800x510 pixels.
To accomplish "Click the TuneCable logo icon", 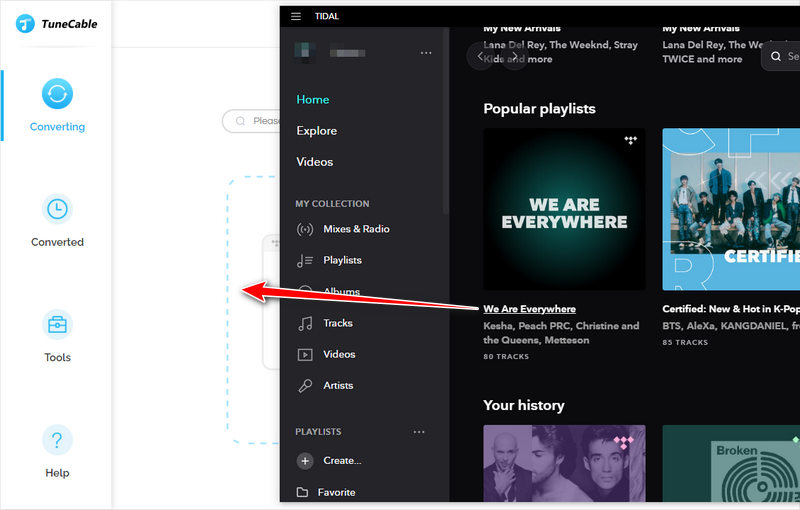I will coord(25,23).
